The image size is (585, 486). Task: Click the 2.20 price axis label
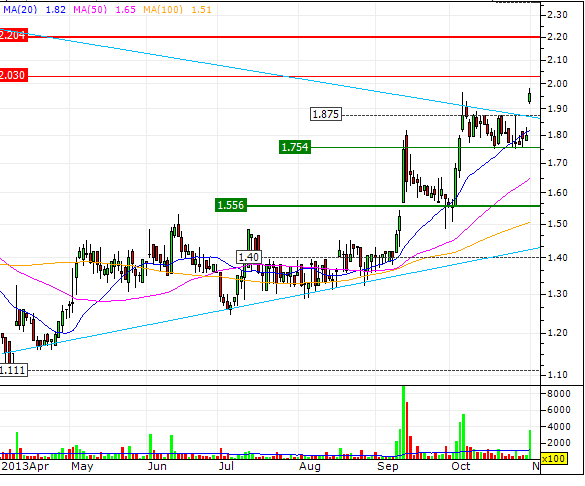557,37
